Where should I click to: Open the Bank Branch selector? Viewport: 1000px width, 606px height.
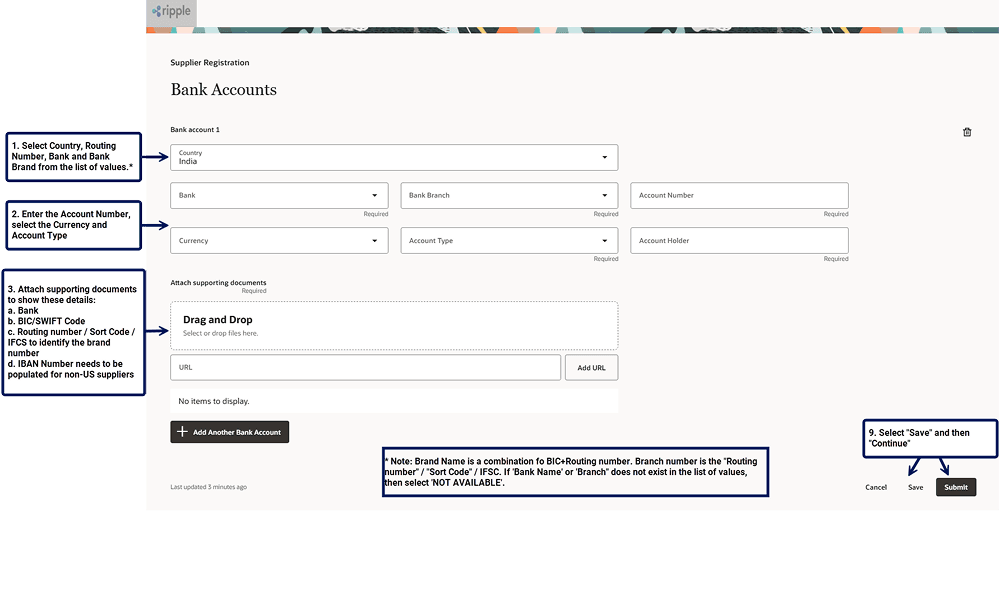click(x=508, y=195)
